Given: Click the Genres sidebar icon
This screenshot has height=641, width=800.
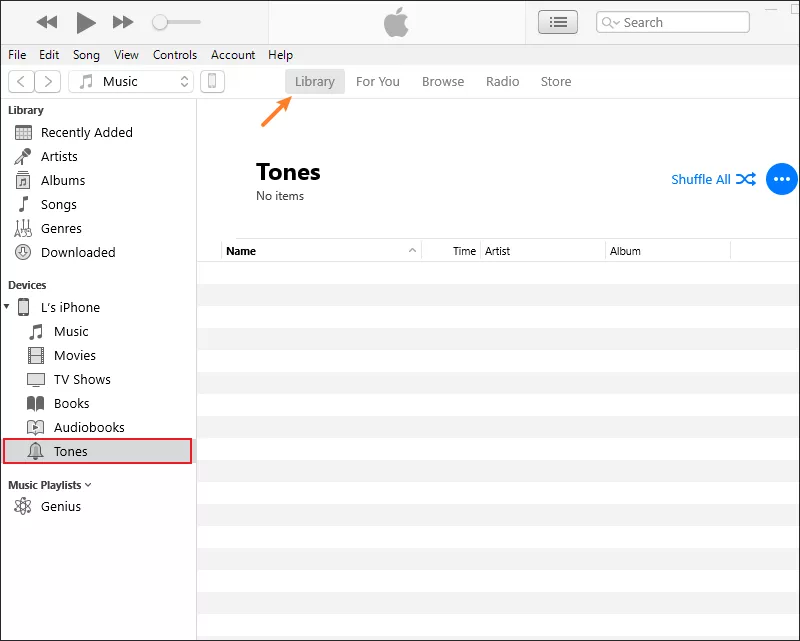Looking at the screenshot, I should [x=22, y=228].
